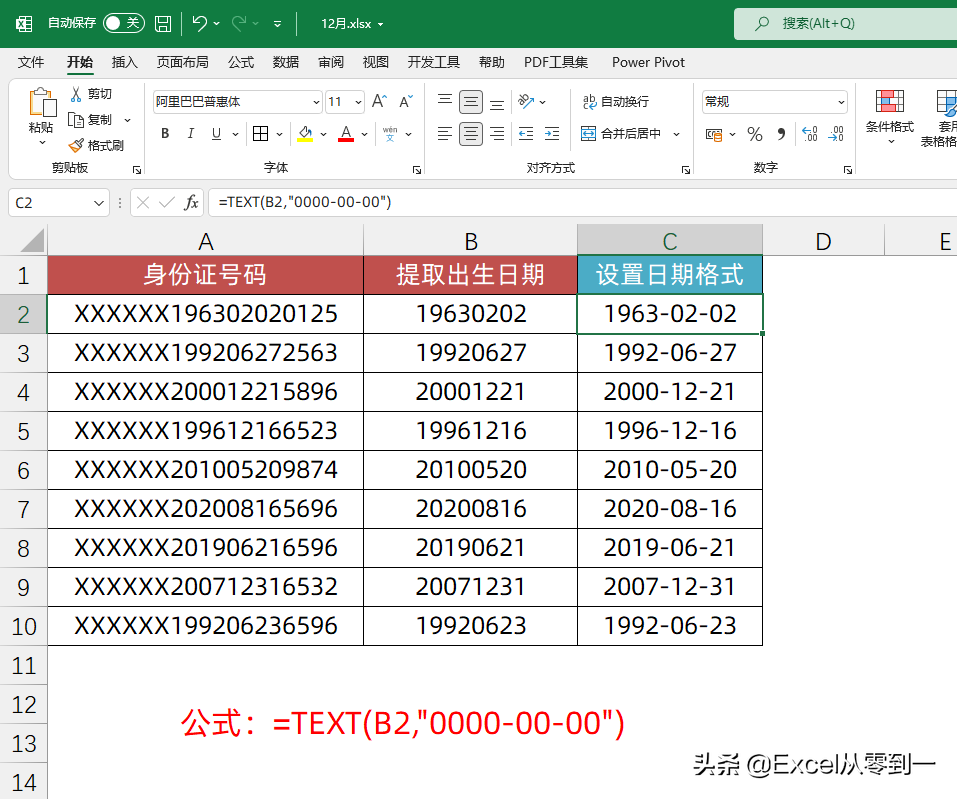Switch to the Power Pivot tab
957x799 pixels.
pyautogui.click(x=648, y=62)
